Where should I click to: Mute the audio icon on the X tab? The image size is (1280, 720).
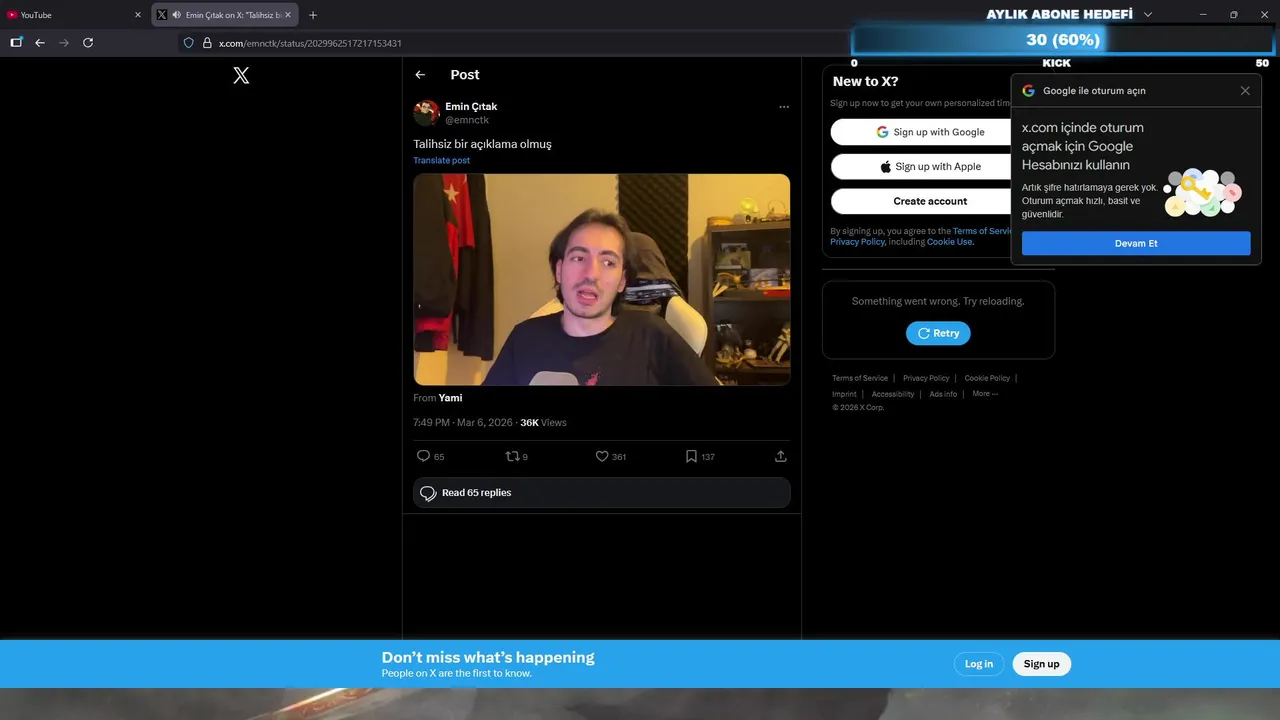176,15
